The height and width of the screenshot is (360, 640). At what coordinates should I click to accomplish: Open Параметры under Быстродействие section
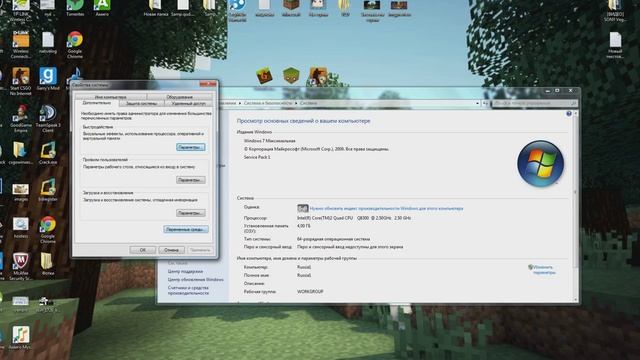[191, 147]
